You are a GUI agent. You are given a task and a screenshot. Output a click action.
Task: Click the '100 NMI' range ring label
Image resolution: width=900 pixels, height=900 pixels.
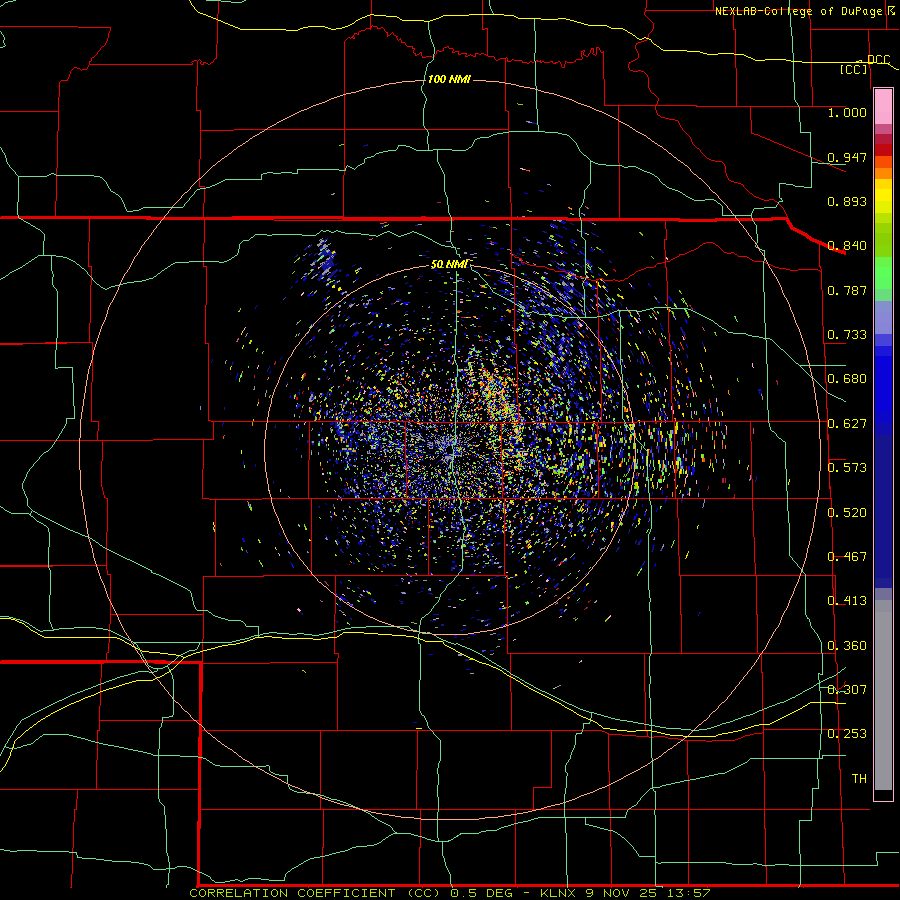449,79
